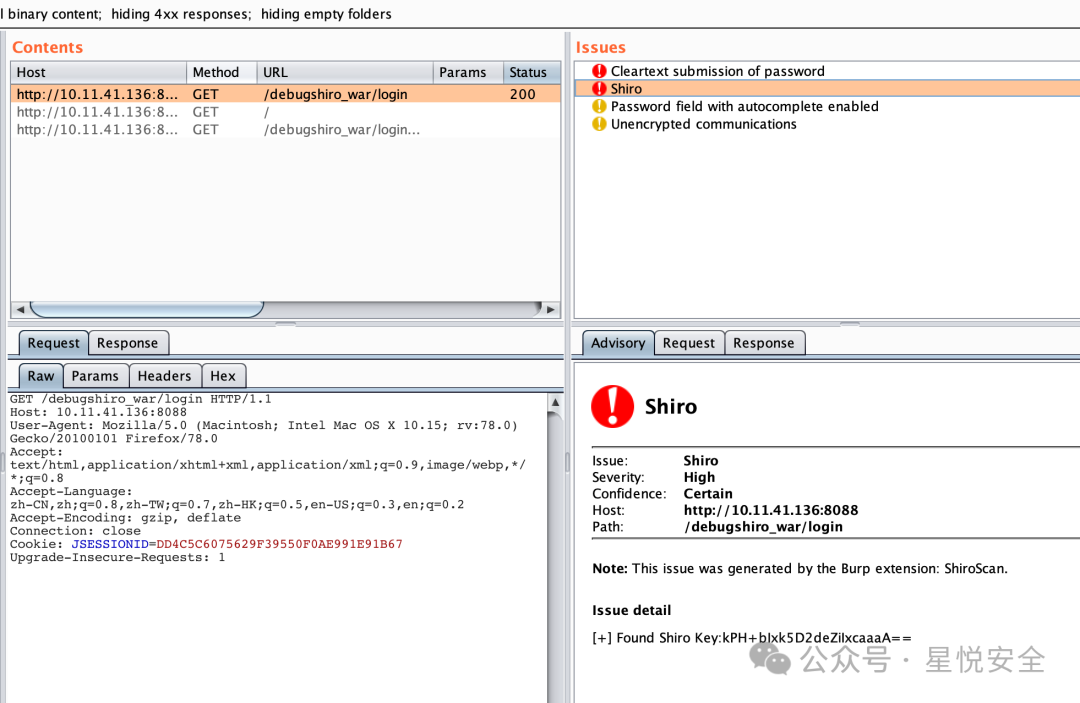Select the /debugshiro_war/login row with status 200
The width and height of the screenshot is (1080, 703).
pos(285,94)
